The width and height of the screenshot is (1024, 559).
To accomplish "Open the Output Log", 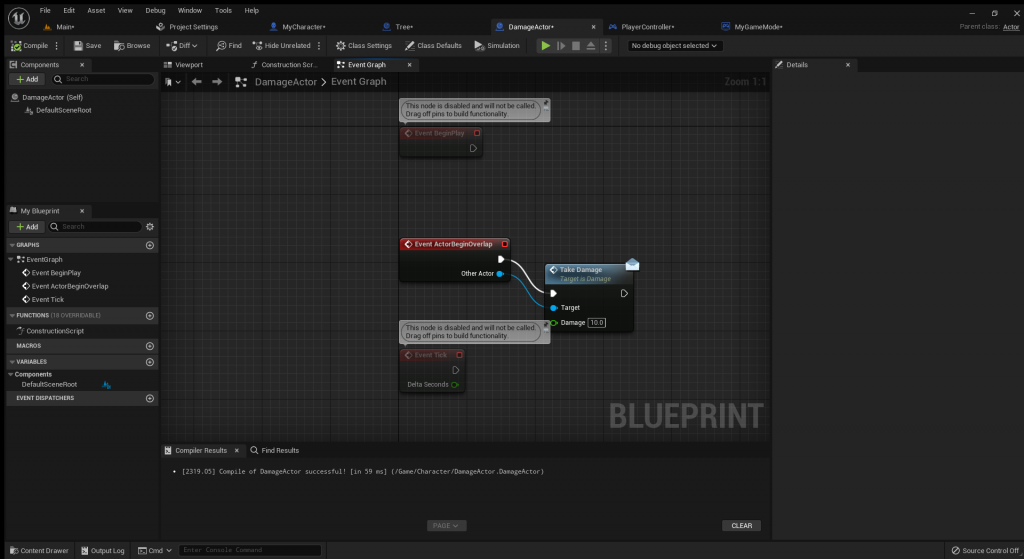I will point(103,551).
